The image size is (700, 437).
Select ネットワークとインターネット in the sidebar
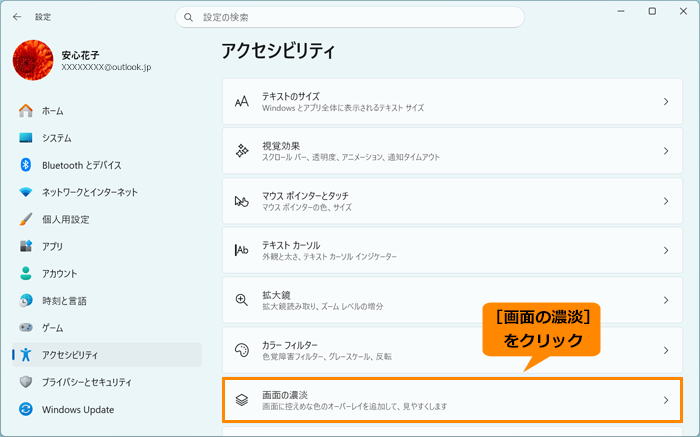[x=90, y=192]
